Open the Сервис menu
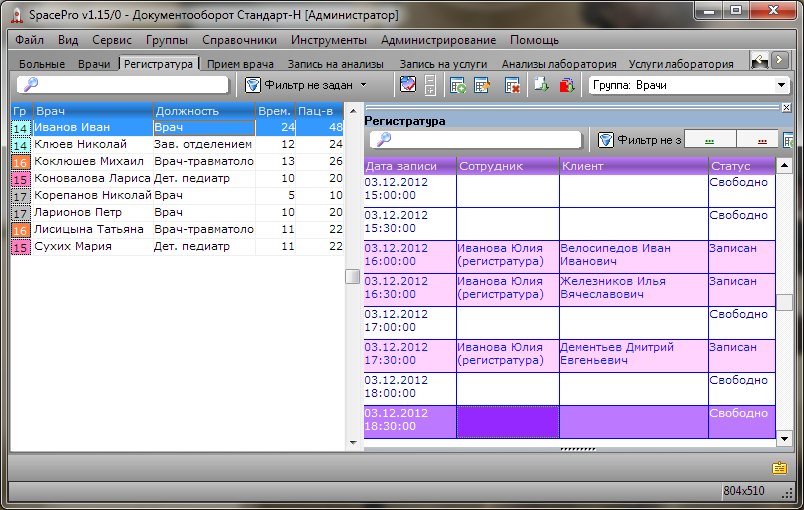 pyautogui.click(x=112, y=40)
